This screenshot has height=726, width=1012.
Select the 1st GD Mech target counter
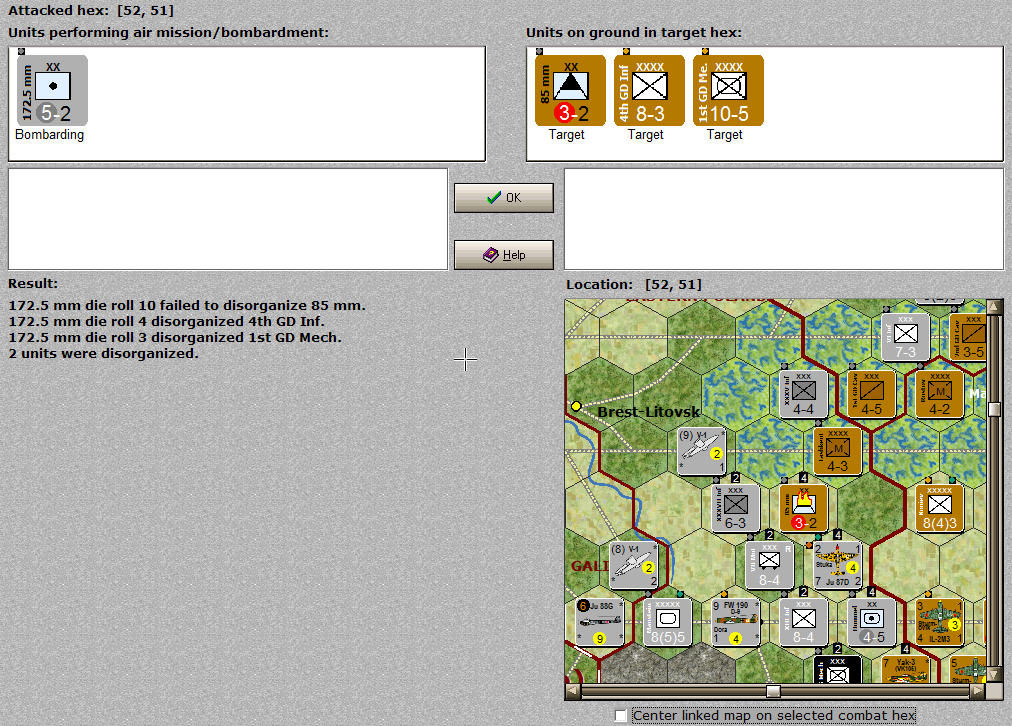(728, 90)
